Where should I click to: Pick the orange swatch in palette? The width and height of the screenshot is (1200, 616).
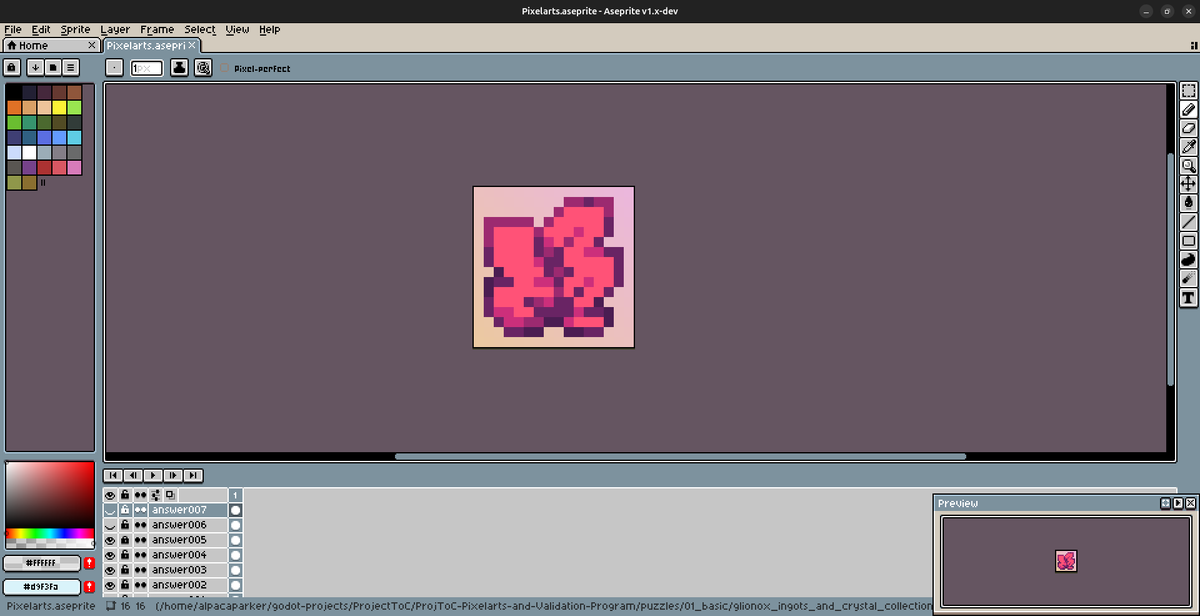(x=14, y=107)
